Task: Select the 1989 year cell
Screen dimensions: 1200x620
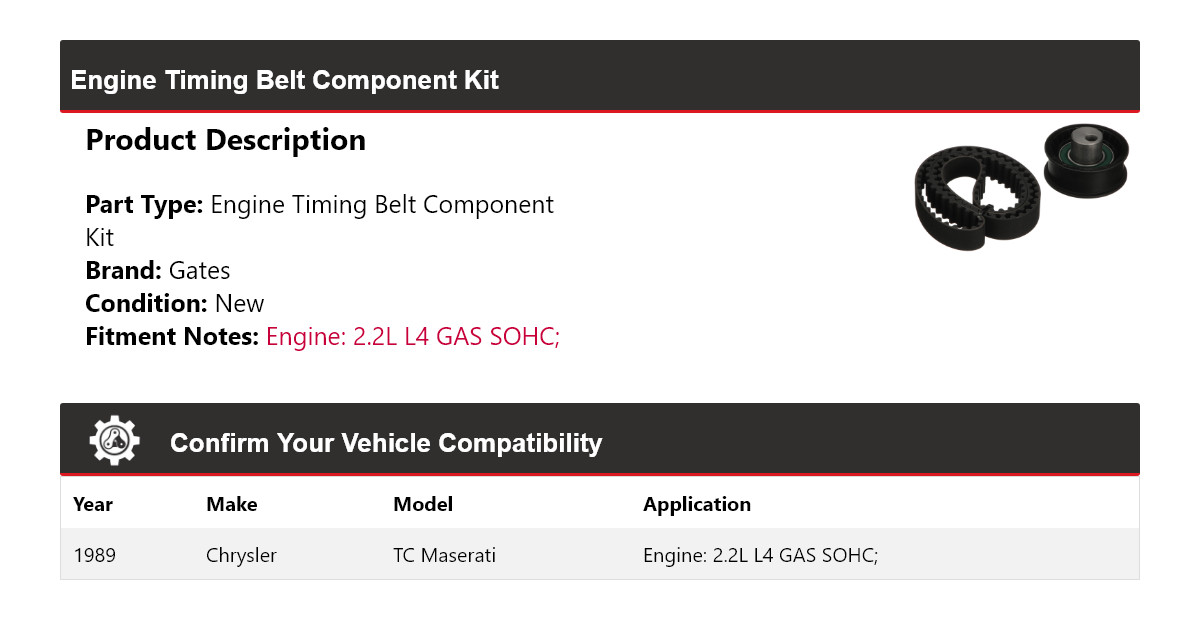Action: 95,555
